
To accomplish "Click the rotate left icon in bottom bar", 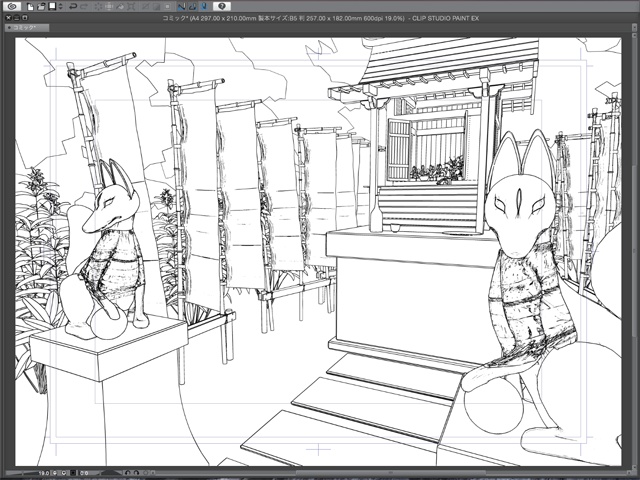I will click(127, 473).
